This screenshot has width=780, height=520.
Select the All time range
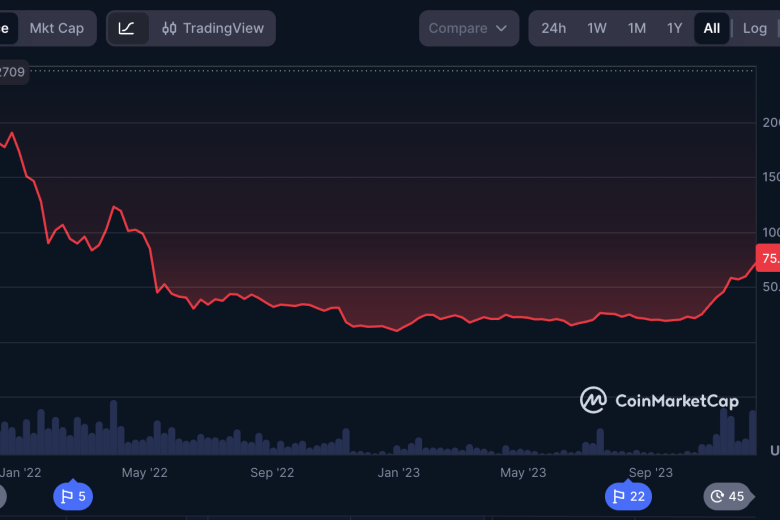[x=711, y=28]
